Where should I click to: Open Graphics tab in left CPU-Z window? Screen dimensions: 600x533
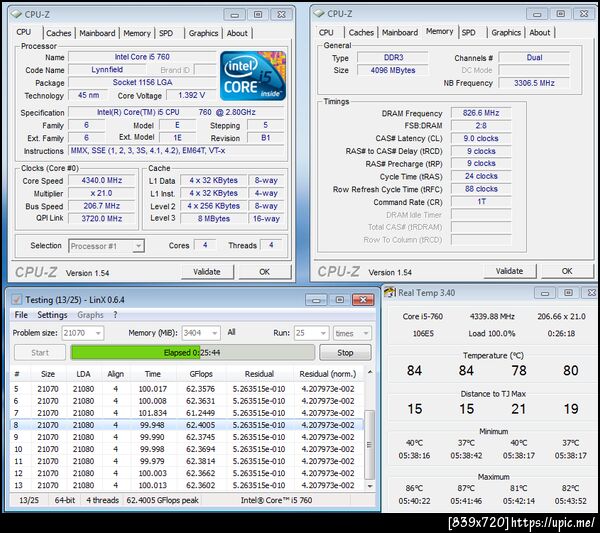[x=203, y=33]
